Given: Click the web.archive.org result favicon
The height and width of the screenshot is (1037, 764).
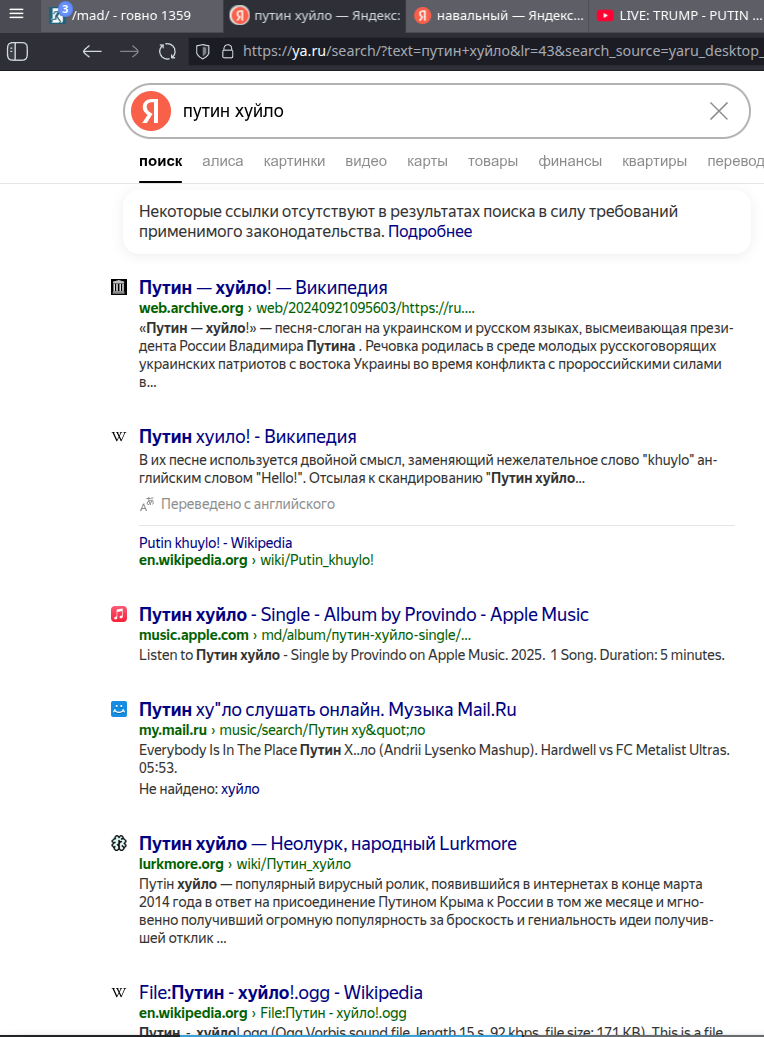Looking at the screenshot, I should [118, 287].
